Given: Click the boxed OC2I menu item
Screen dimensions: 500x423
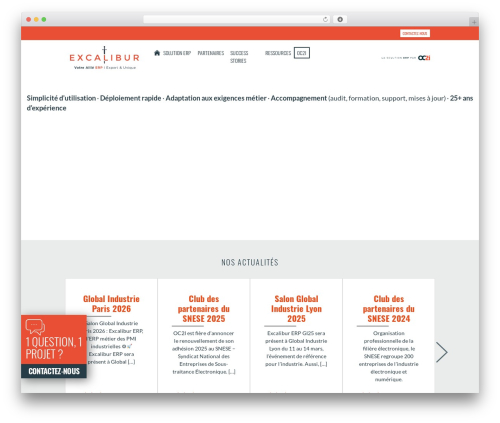Looking at the screenshot, I should [302, 53].
